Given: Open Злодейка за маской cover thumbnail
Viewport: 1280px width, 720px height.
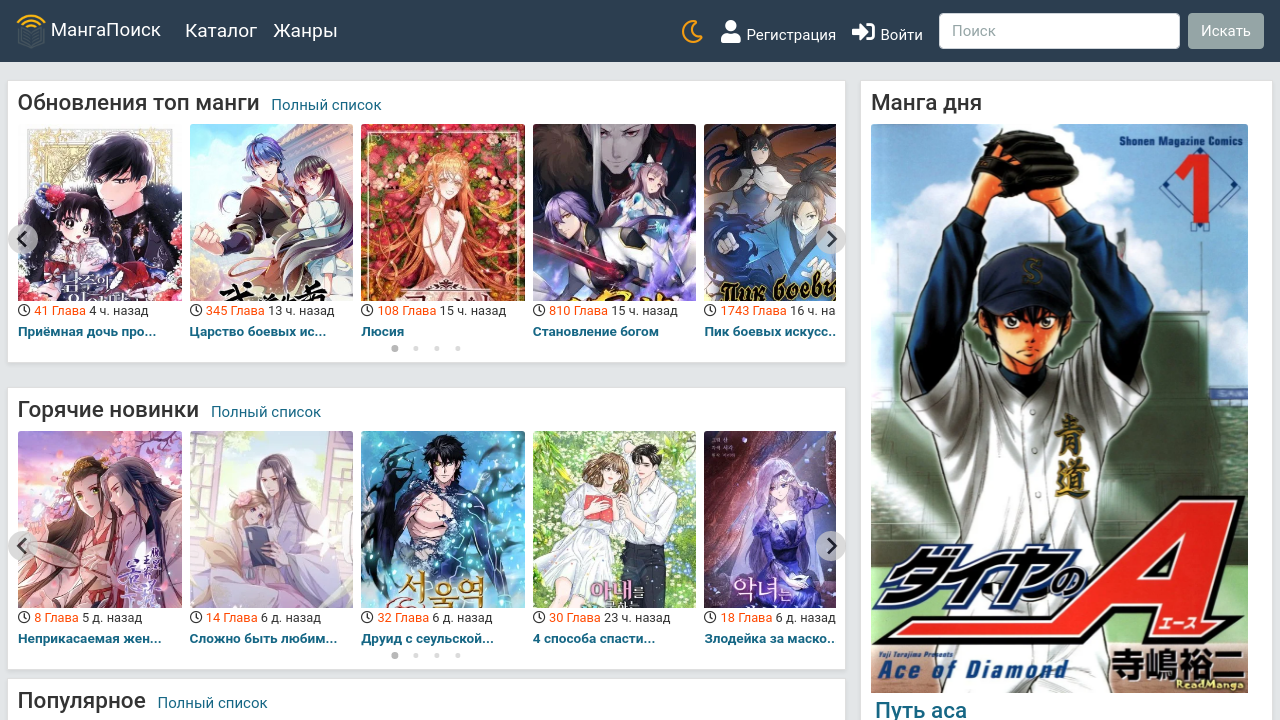Looking at the screenshot, I should [770, 519].
